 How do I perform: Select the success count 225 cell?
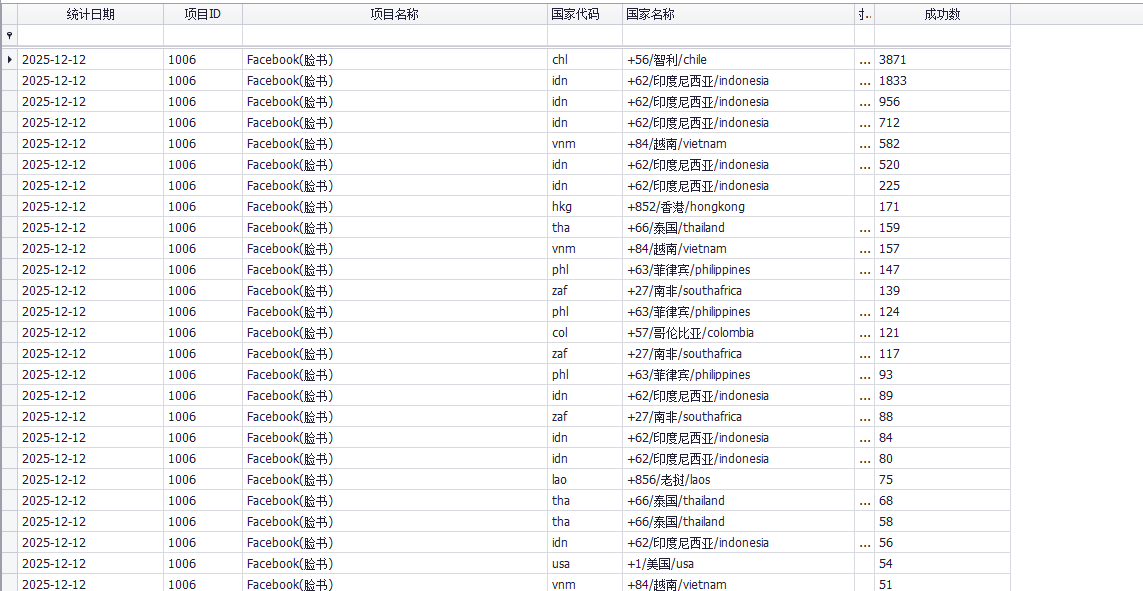point(943,186)
